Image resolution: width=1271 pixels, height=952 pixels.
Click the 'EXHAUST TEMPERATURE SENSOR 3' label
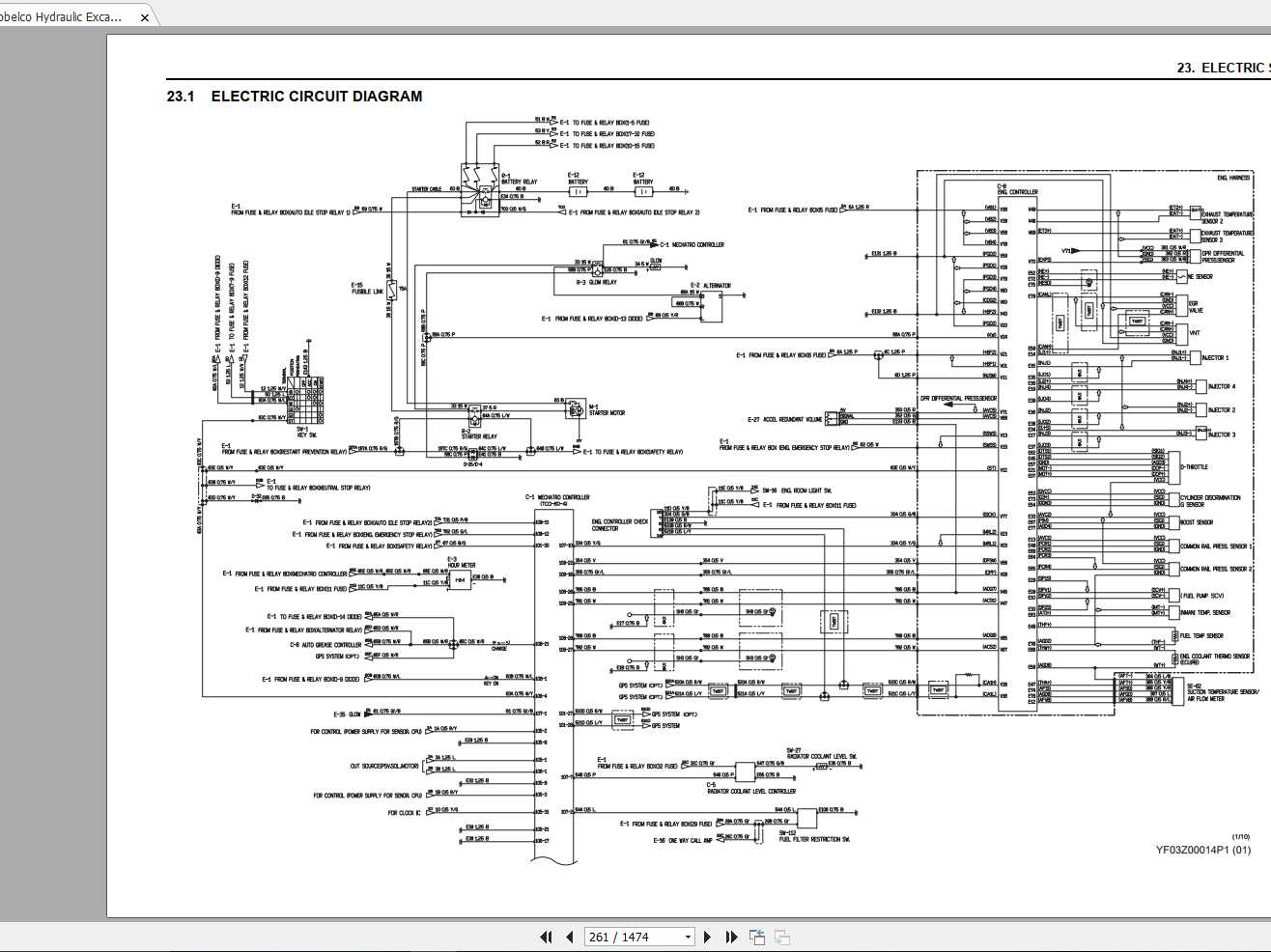1227,236
